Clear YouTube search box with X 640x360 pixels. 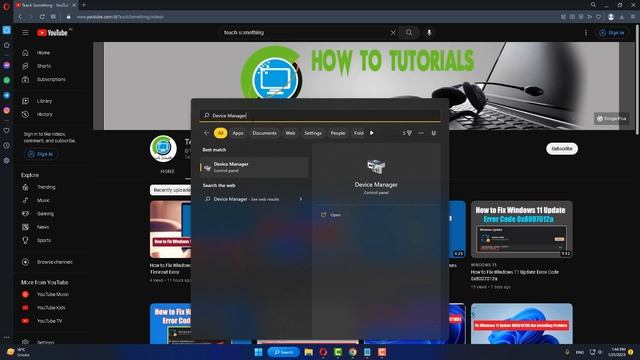pyautogui.click(x=393, y=33)
